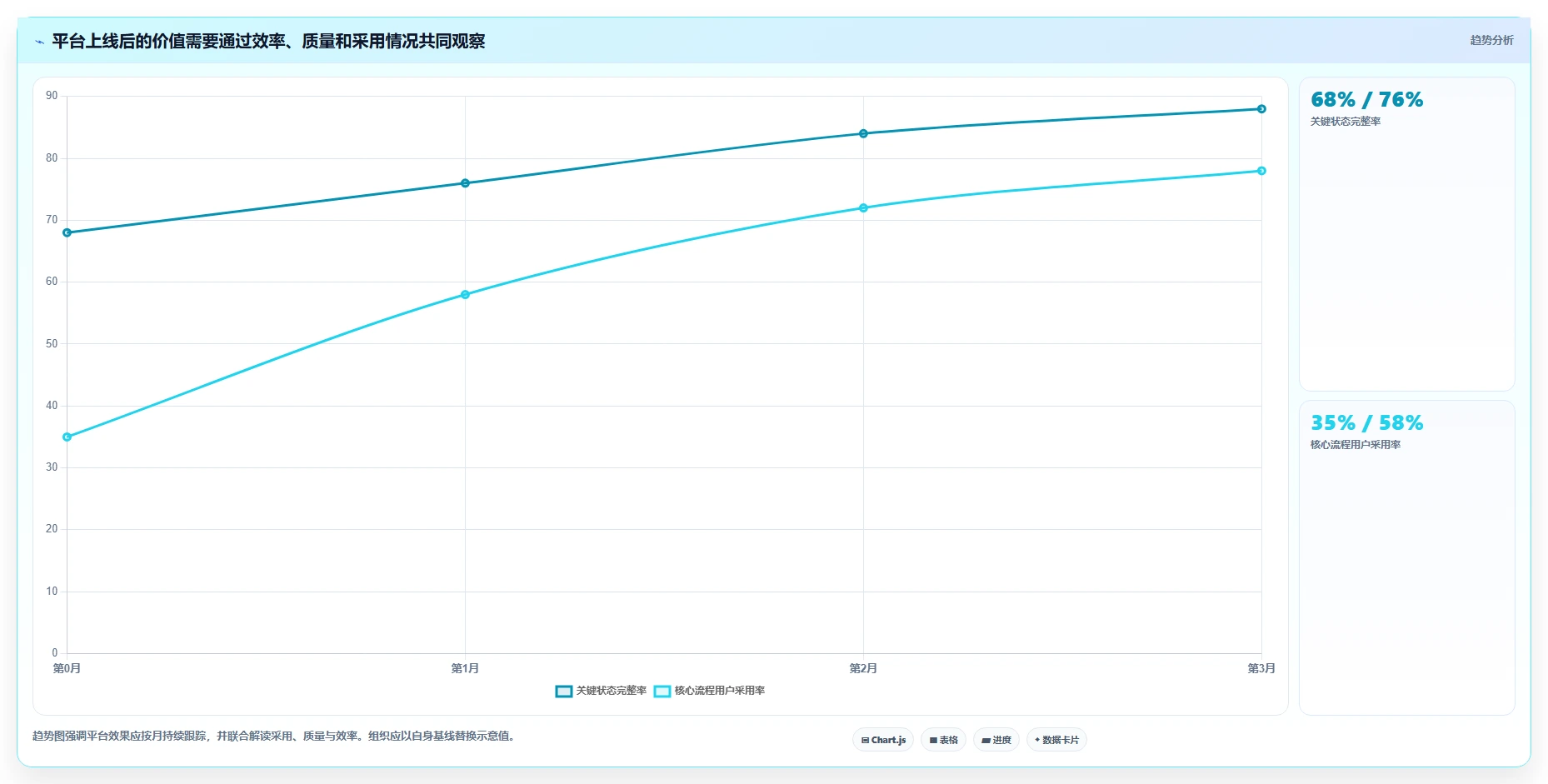Viewport: 1548px width, 784px height.
Task: Click the 90 y-axis tick label
Action: click(52, 96)
